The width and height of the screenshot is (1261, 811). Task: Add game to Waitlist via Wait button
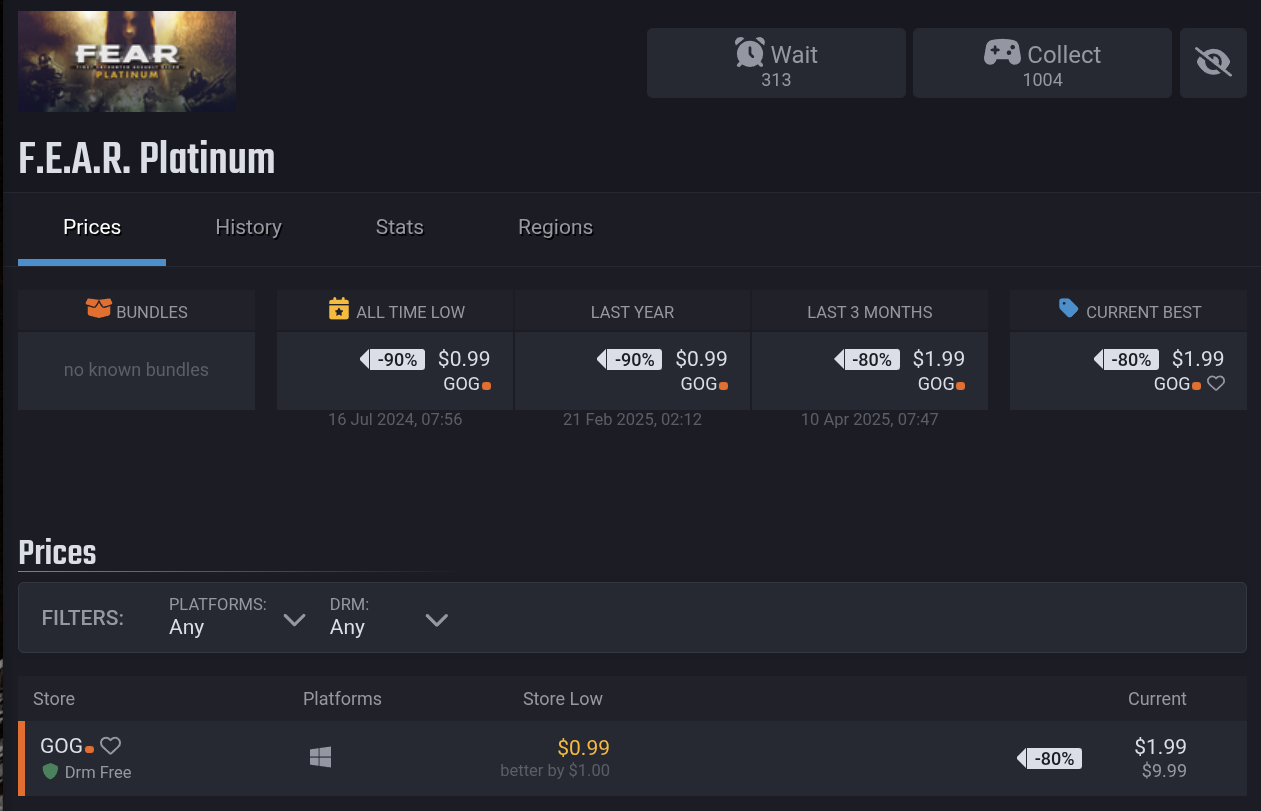point(776,63)
